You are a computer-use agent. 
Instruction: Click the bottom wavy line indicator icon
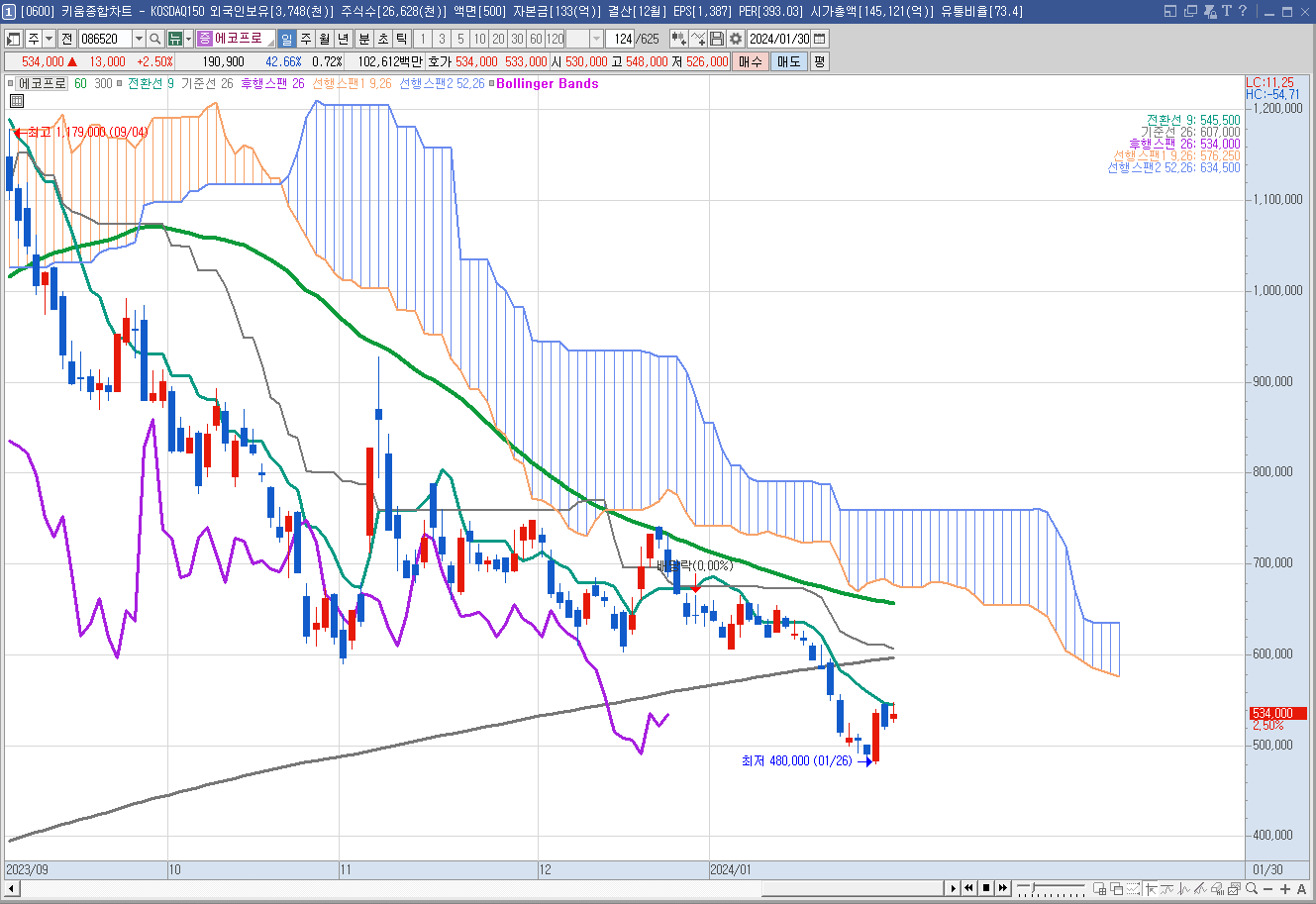[x=1183, y=888]
